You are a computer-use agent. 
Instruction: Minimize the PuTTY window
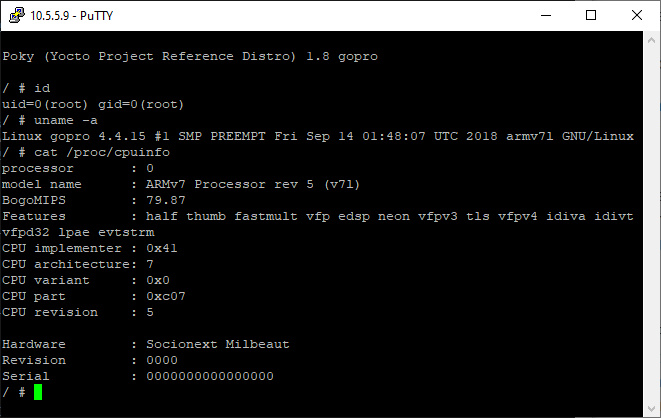tap(546, 15)
